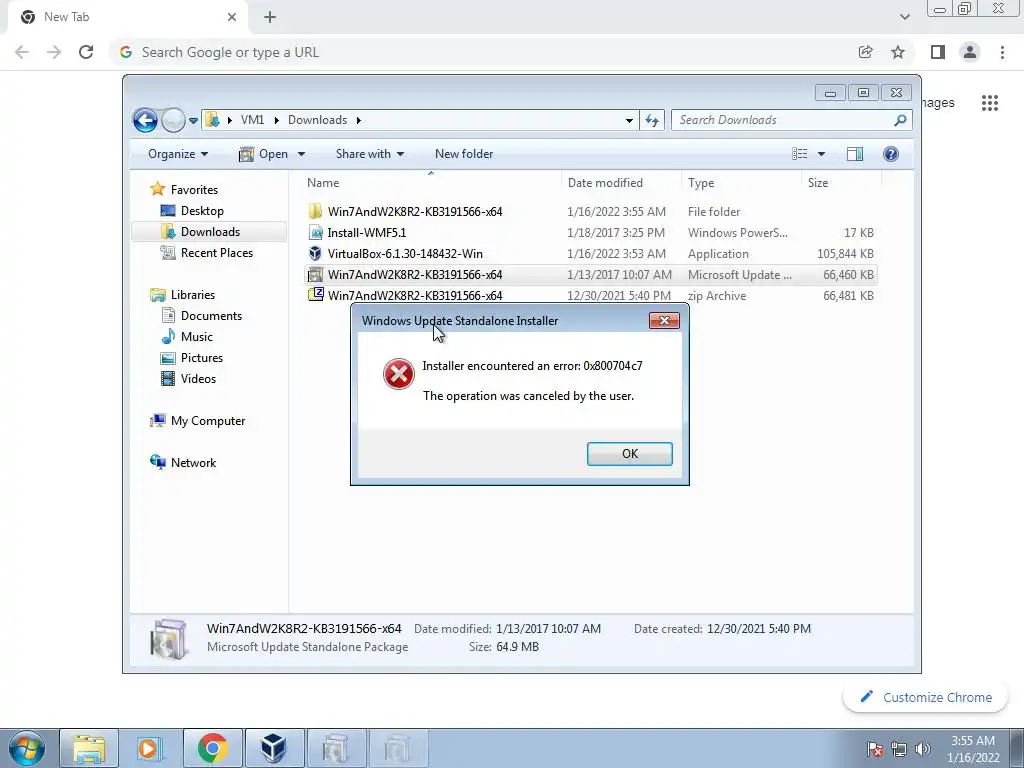Expand the Open button dropdown arrow

[301, 154]
